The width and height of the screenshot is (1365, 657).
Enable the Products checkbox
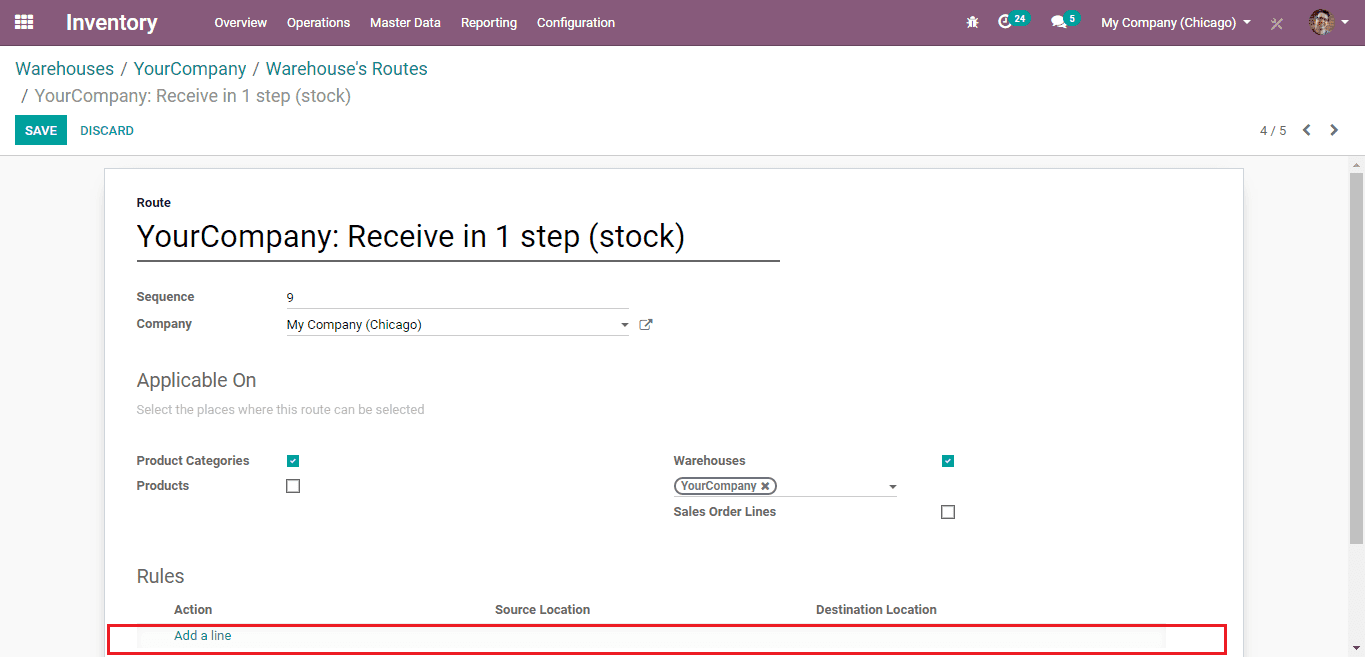tap(293, 486)
